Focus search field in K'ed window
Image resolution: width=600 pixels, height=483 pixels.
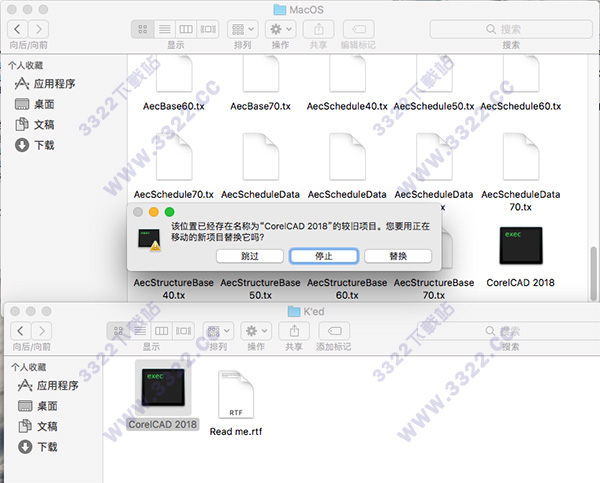(509, 331)
